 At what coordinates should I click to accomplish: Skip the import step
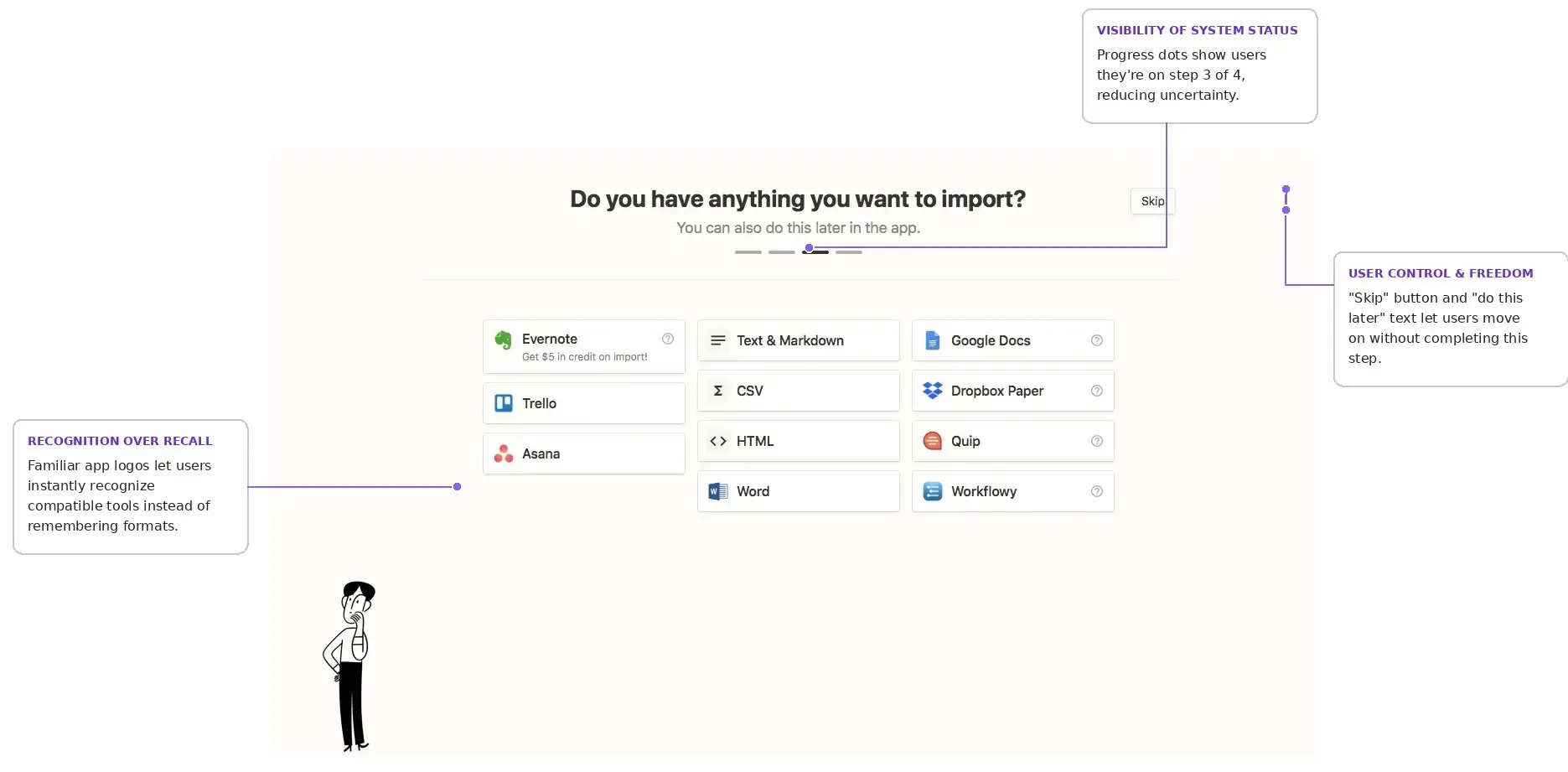[x=1152, y=201]
